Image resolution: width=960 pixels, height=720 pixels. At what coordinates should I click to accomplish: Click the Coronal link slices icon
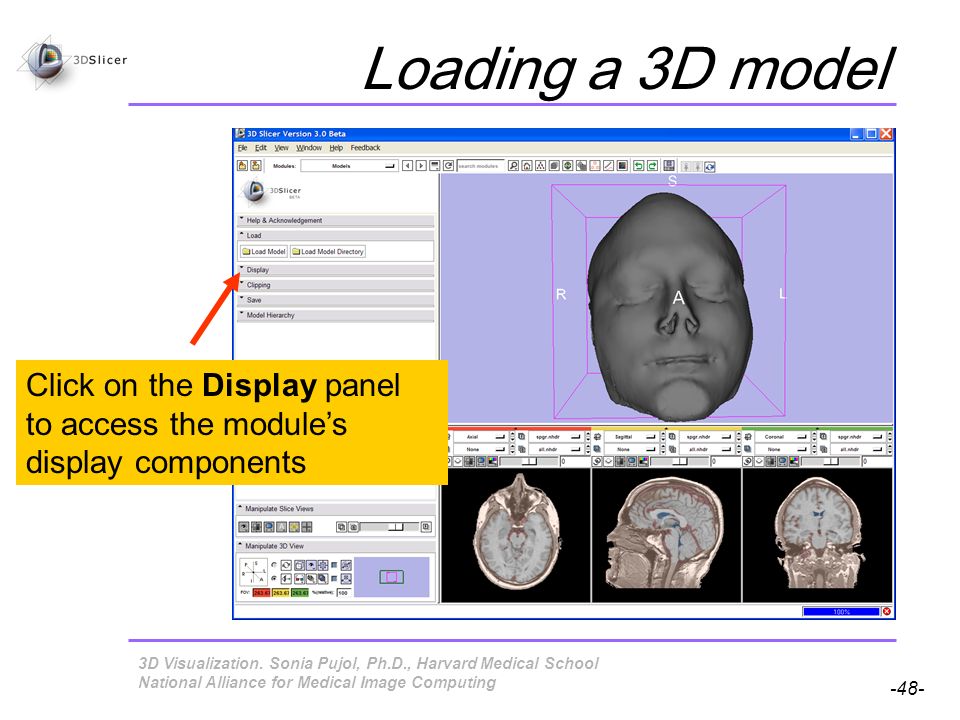[x=748, y=462]
